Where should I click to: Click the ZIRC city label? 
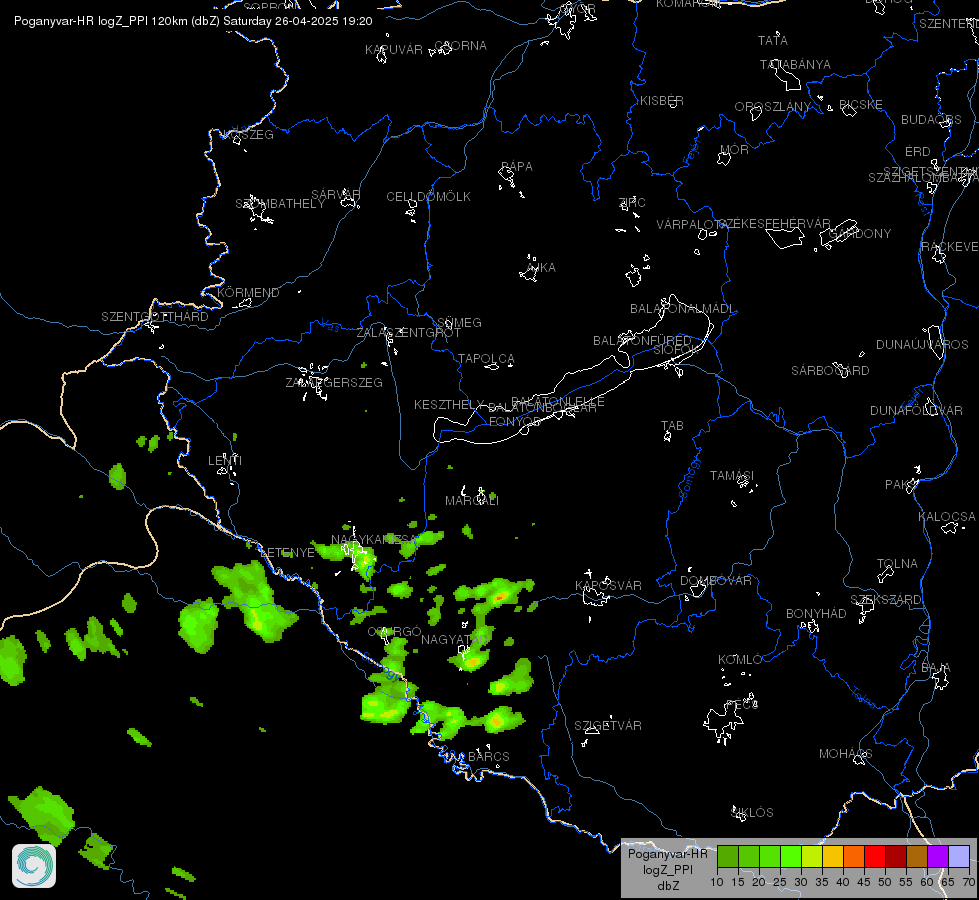point(632,202)
